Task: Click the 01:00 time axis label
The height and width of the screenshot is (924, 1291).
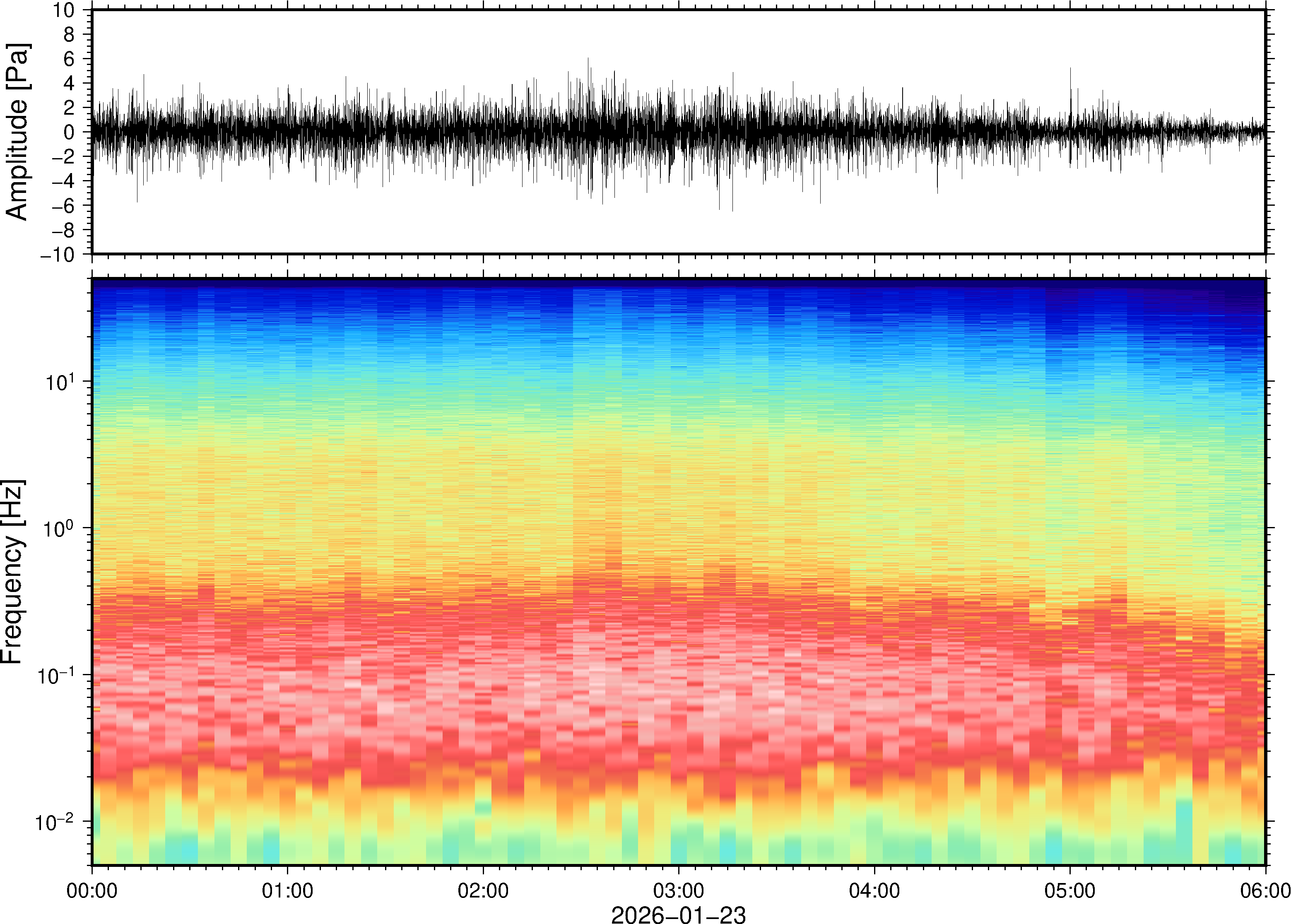Action: [287, 890]
